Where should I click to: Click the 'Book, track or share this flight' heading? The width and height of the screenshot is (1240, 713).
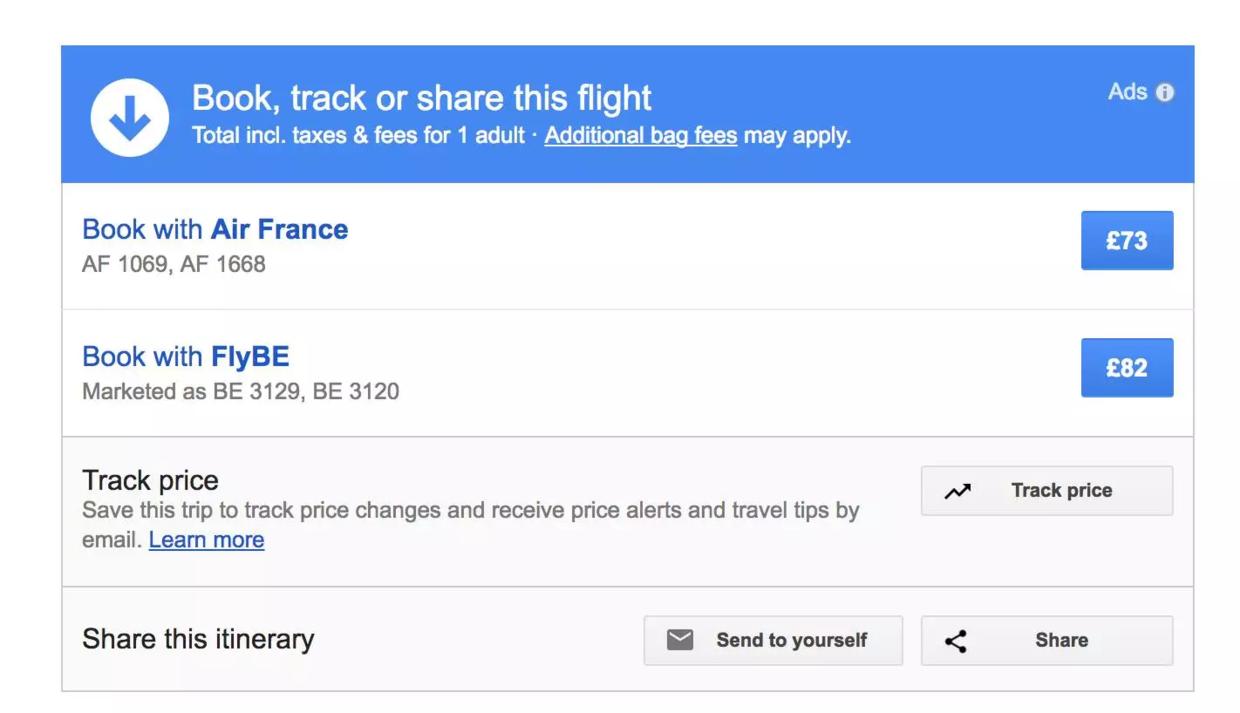click(x=421, y=98)
